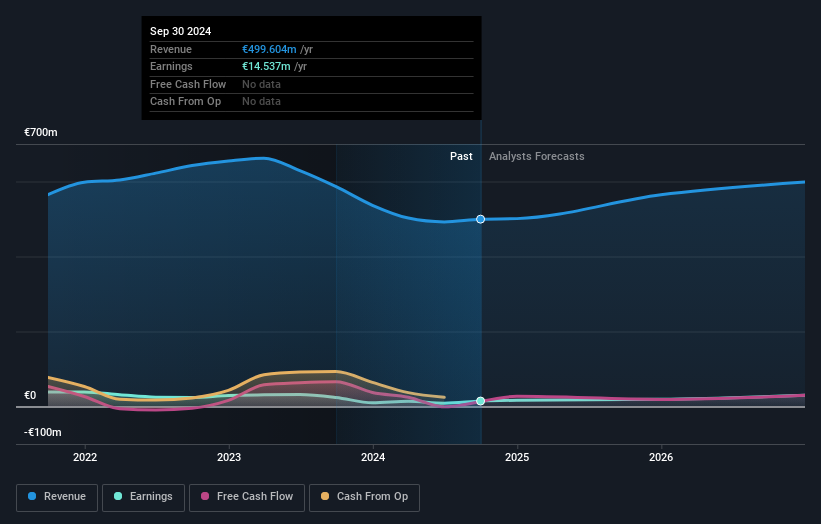Select the earnings data point marker on chart
This screenshot has width=821, height=524.
coord(480,401)
